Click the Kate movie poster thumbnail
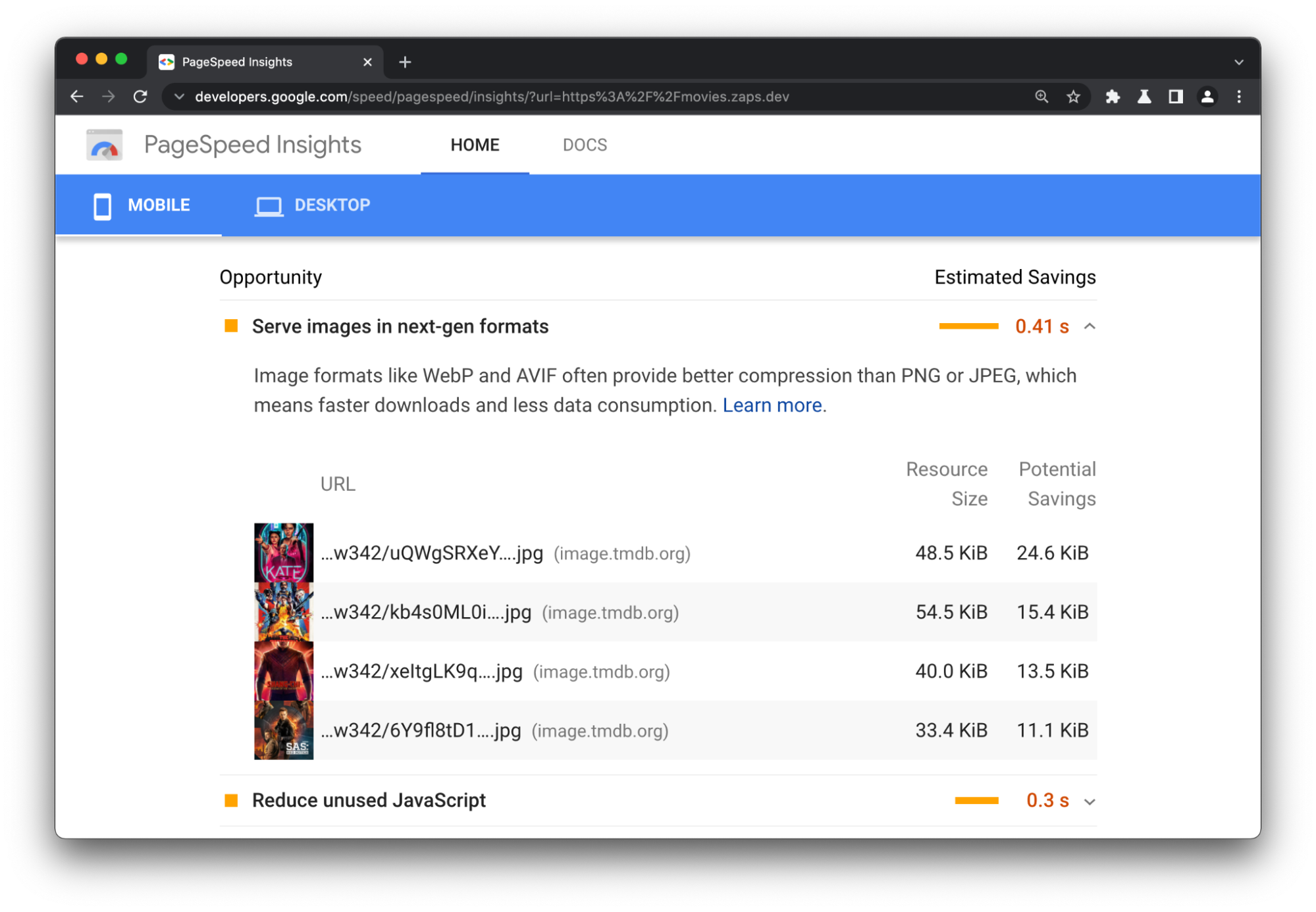This screenshot has height=912, width=1316. 283,553
